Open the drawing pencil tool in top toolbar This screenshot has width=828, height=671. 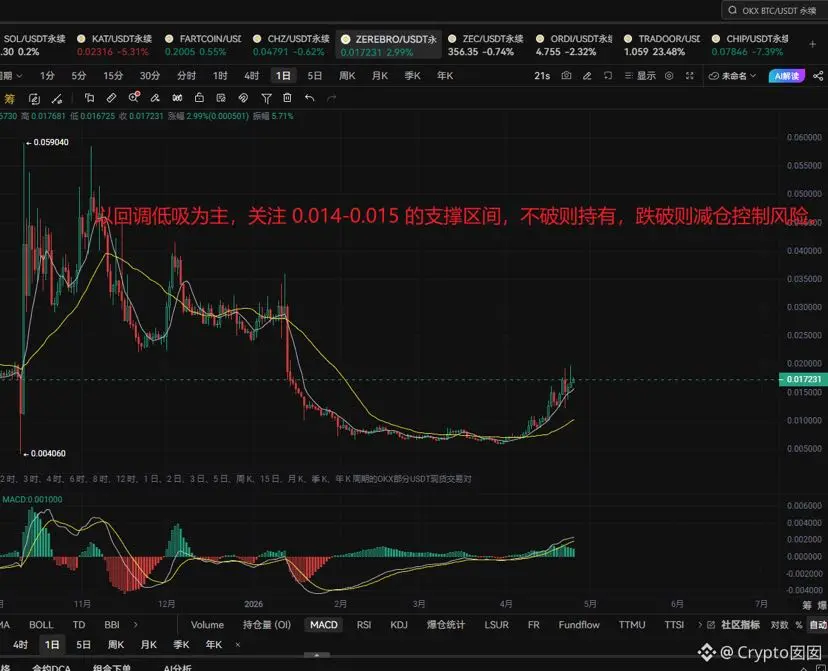click(x=587, y=75)
